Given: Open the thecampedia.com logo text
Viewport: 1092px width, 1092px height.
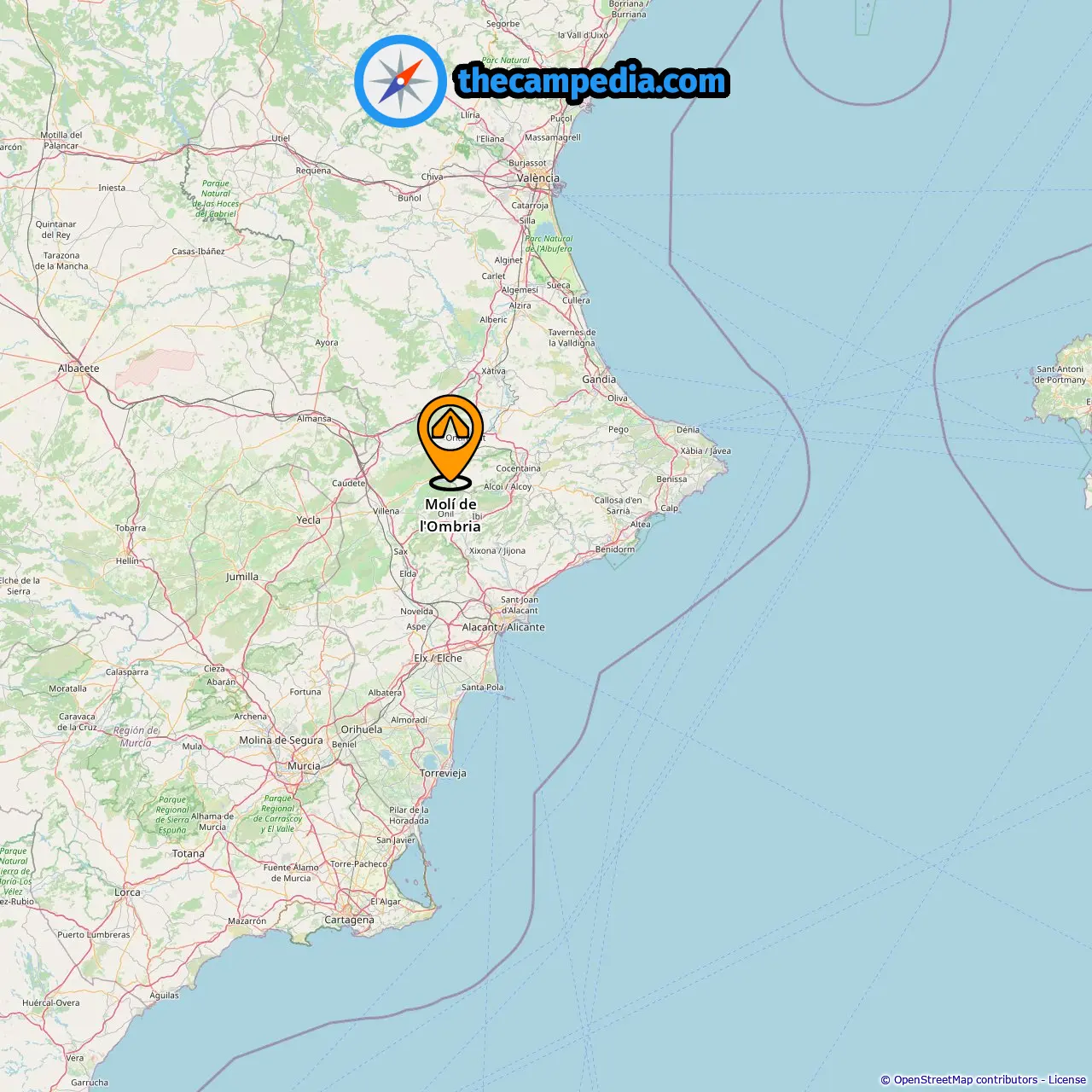Looking at the screenshot, I should click(x=592, y=81).
